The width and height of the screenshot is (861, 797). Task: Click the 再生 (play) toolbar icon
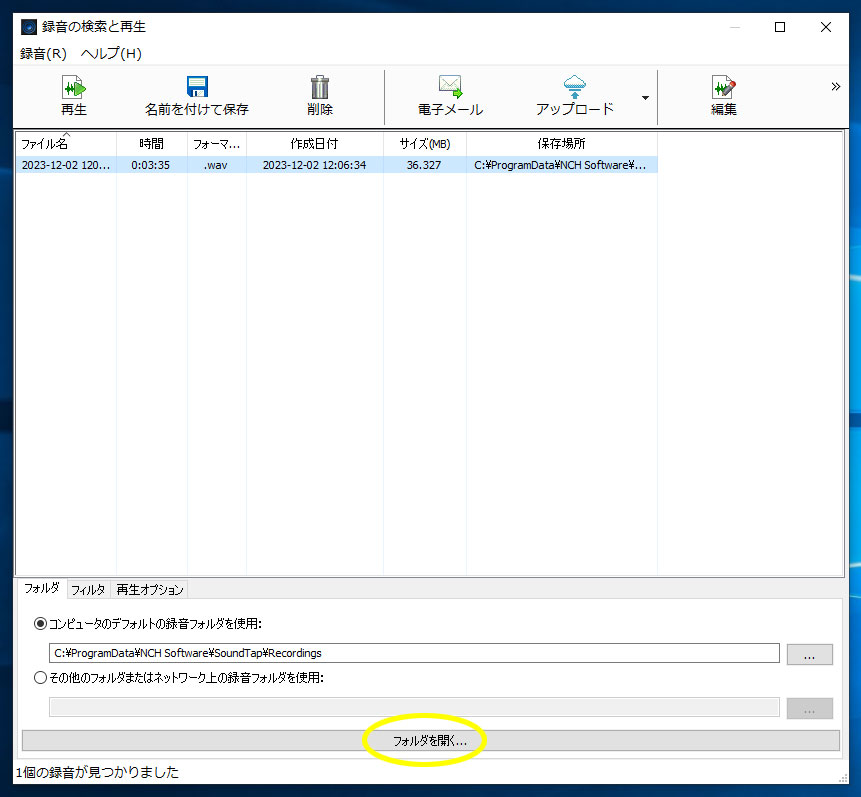click(x=74, y=87)
